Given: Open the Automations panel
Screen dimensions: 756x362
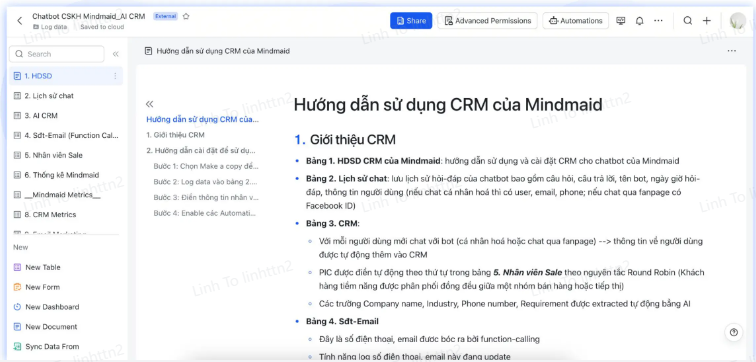Looking at the screenshot, I should pos(576,21).
